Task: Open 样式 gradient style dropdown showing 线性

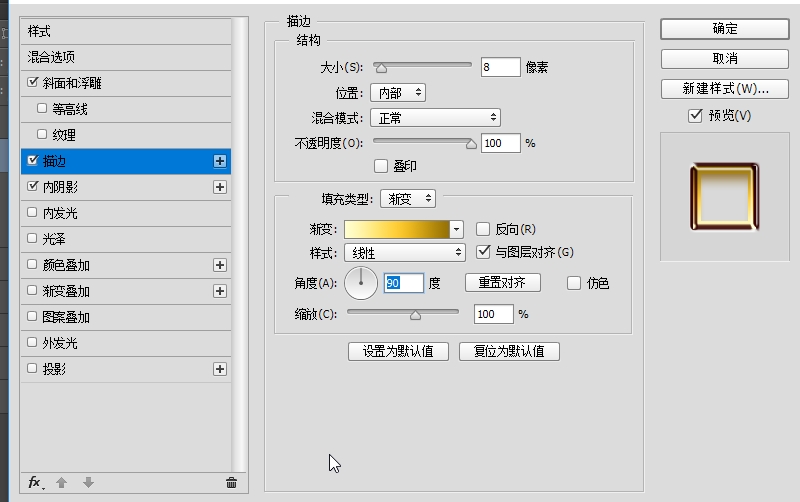Action: 405,253
